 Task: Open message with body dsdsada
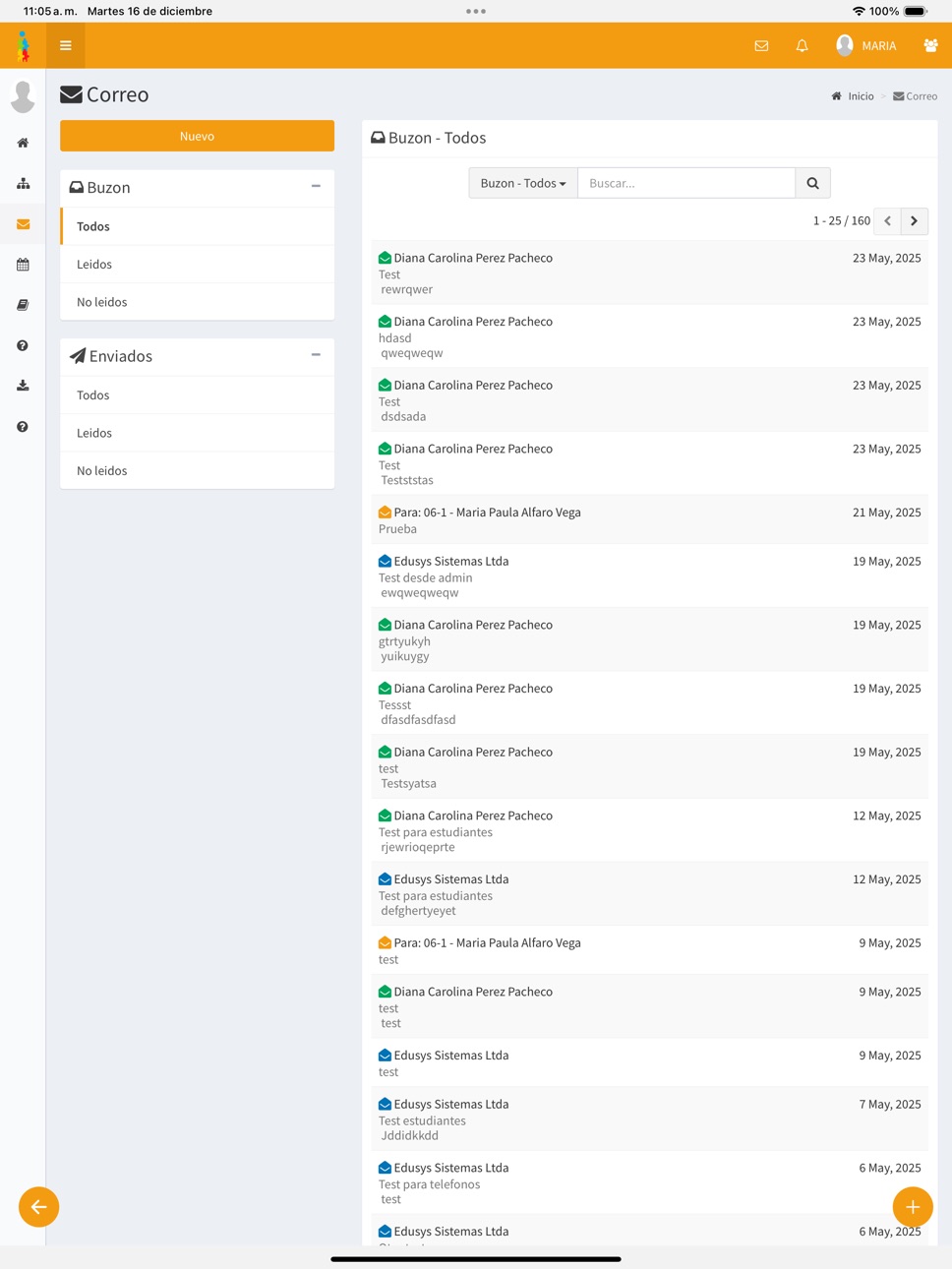click(649, 400)
